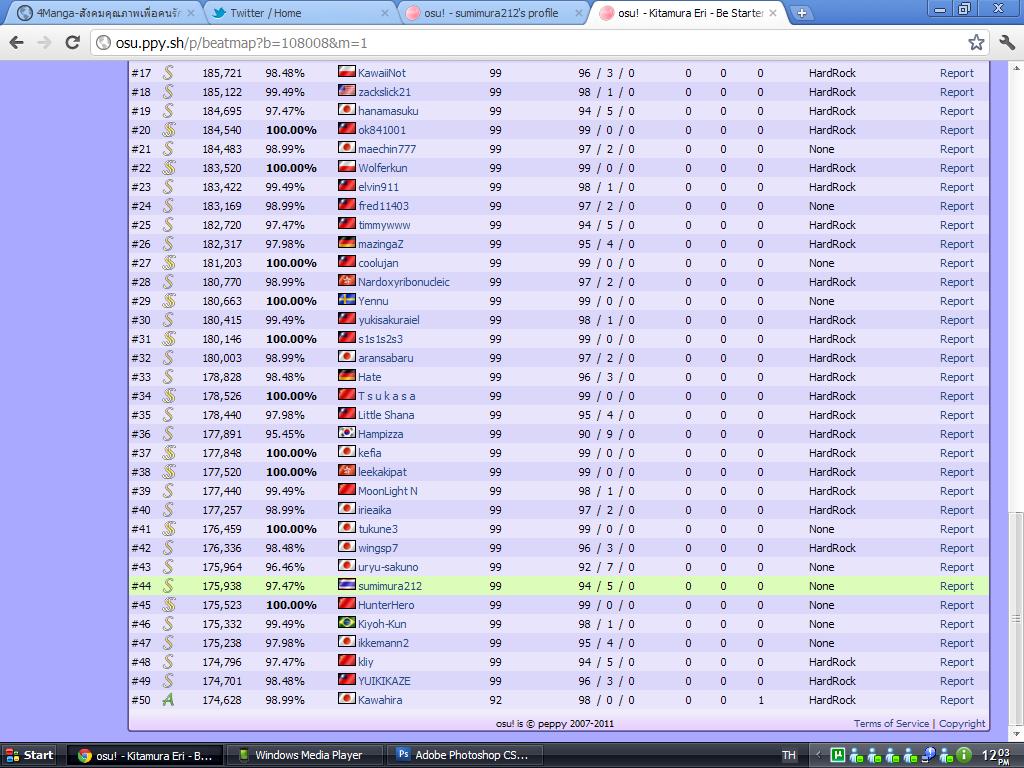Image resolution: width=1024 pixels, height=768 pixels.
Task: Open Little Shana's player profile
Action: [x=386, y=415]
